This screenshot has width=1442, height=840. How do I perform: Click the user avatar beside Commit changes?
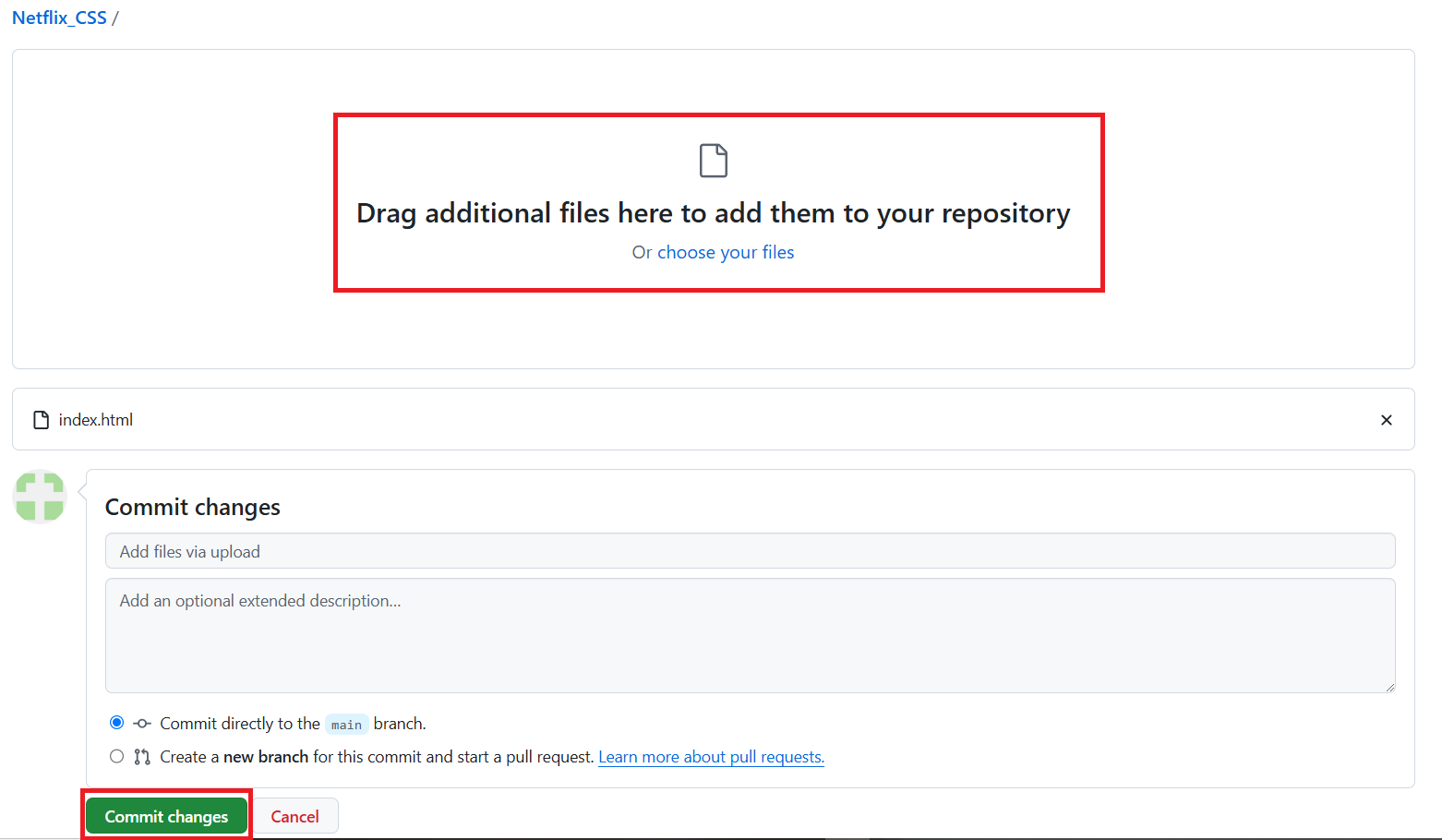pos(40,497)
